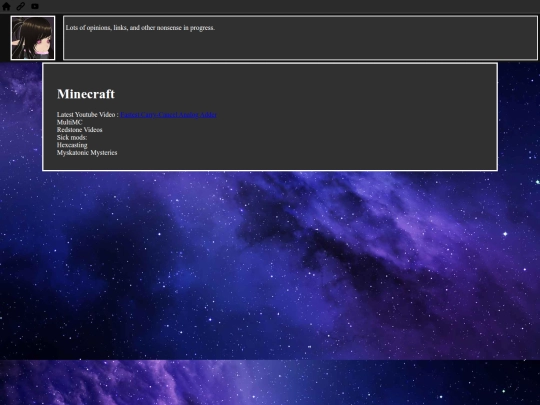This screenshot has height=405, width=540.
Task: Open the Fastest Carry-Cancel Analog Adder link
Action: tap(168, 115)
